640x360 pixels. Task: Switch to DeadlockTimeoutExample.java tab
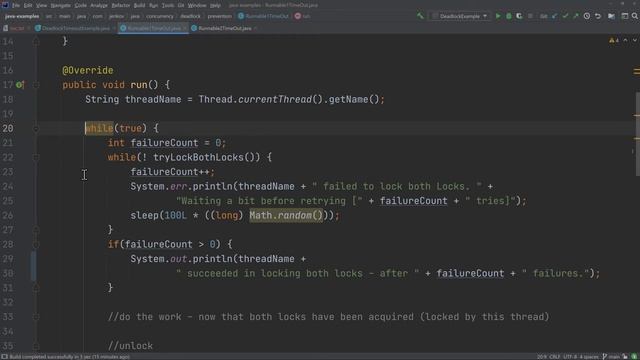73,28
